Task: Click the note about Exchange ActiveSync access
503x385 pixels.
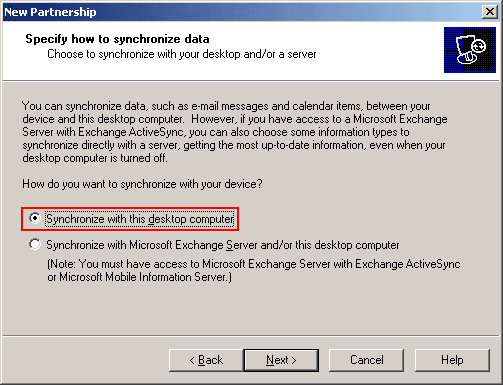Action: click(253, 270)
